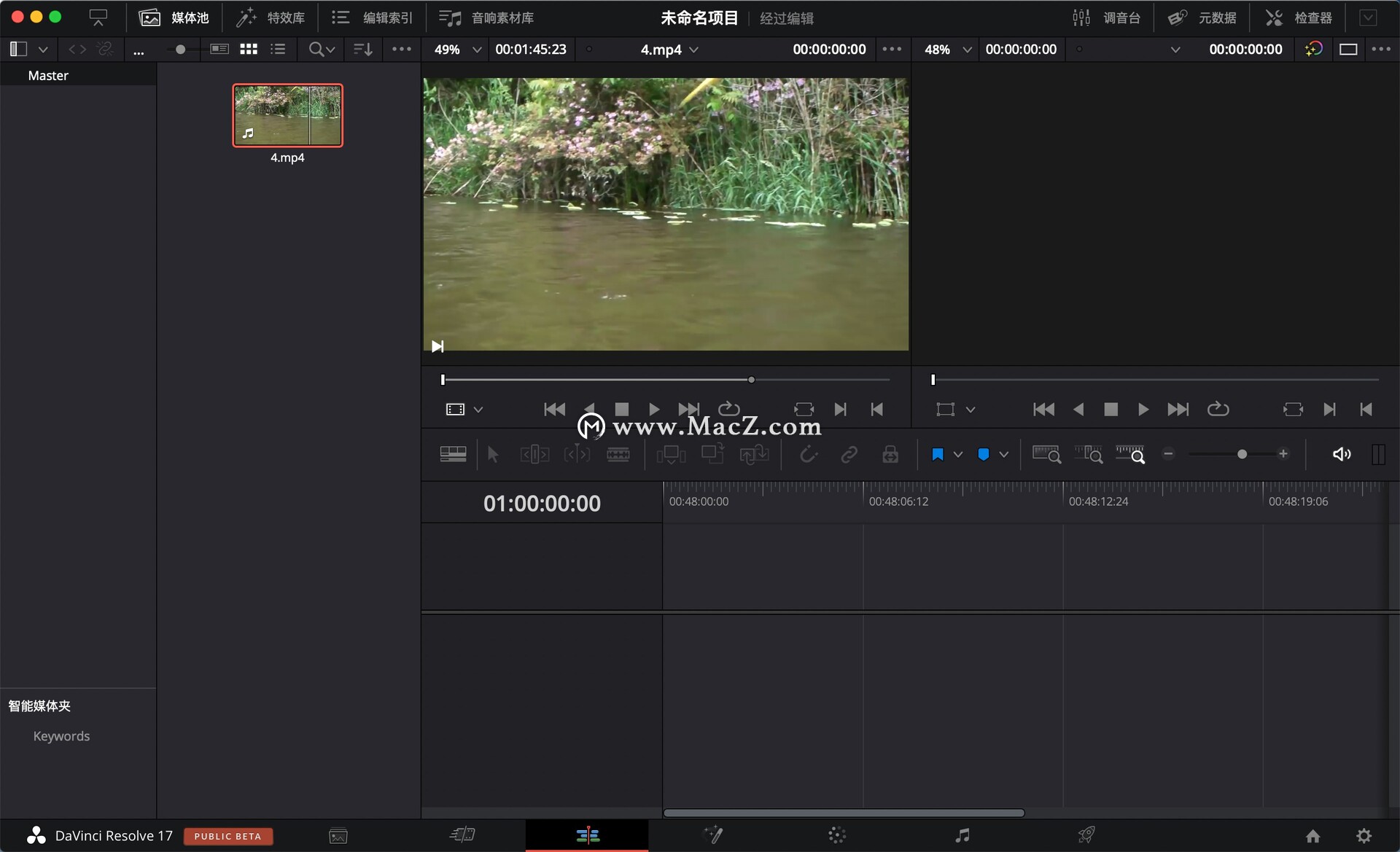Open the blue flag color dropdown

pyautogui.click(x=958, y=455)
